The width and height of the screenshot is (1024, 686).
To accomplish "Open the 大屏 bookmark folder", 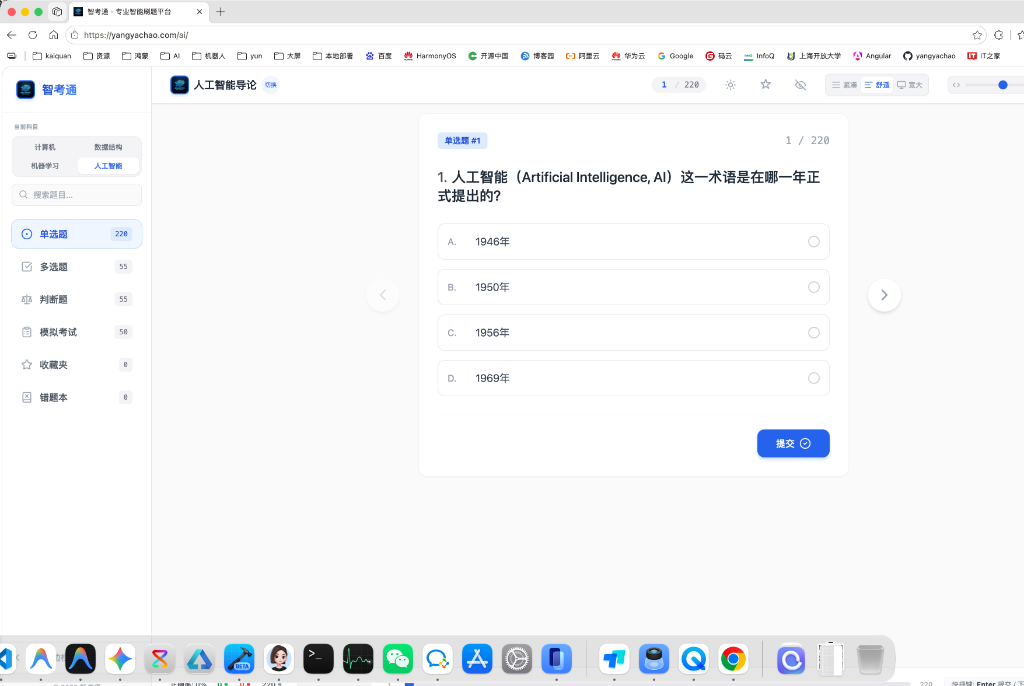I will click(287, 56).
